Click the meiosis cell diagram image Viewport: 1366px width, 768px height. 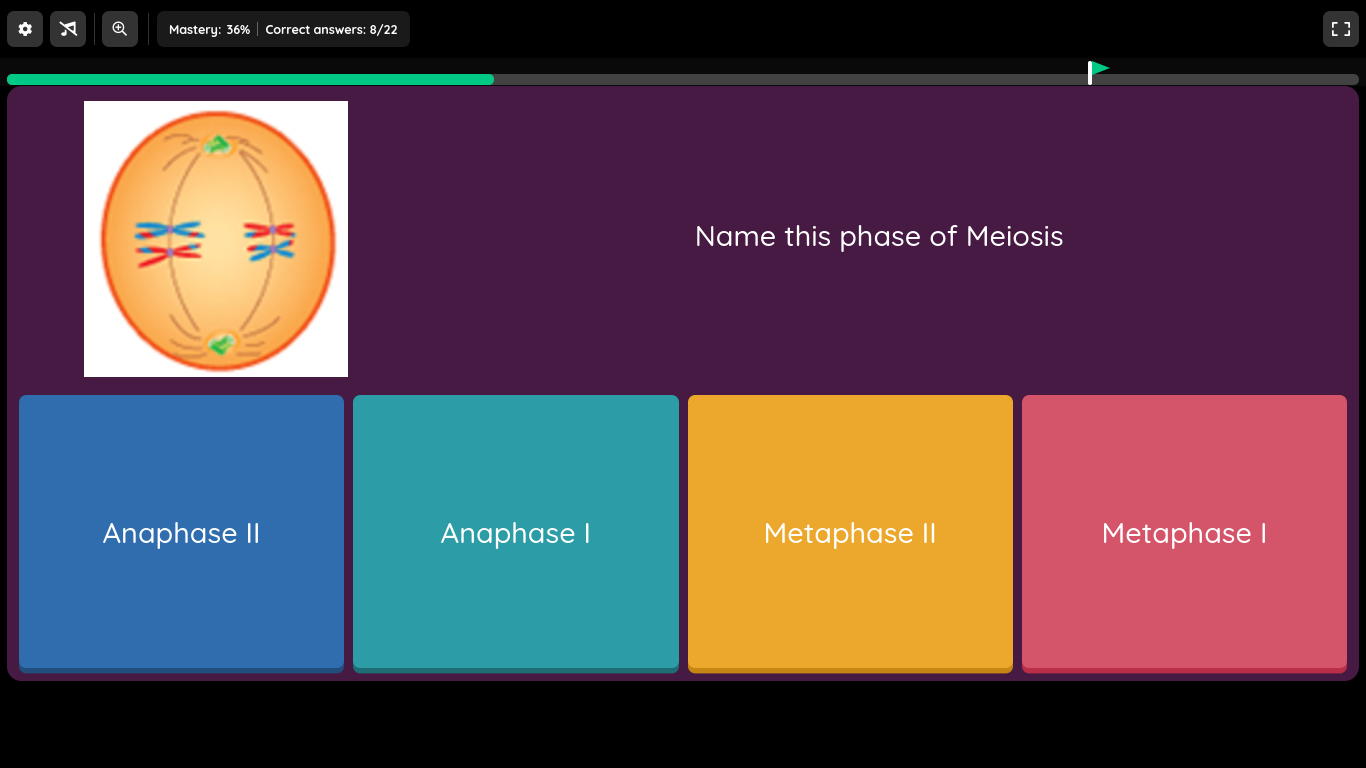216,239
